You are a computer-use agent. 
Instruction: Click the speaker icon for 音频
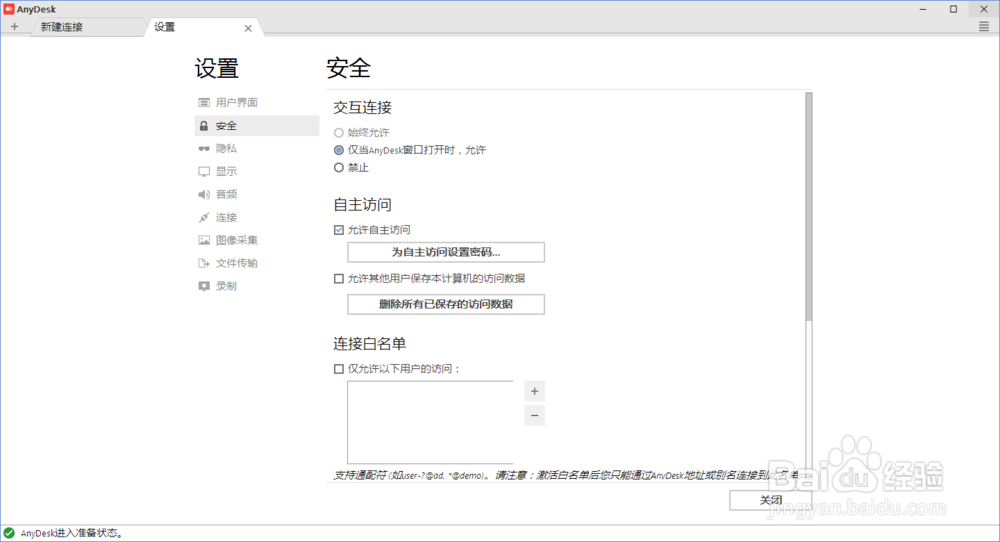pyautogui.click(x=204, y=194)
